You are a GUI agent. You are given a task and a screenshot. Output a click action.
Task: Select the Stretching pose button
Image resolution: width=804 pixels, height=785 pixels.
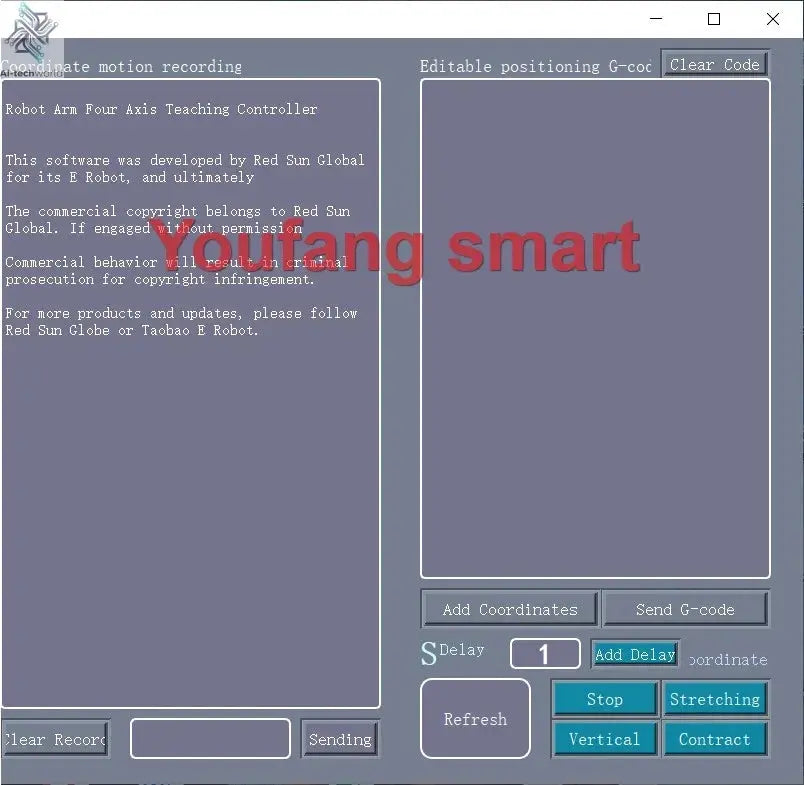[x=714, y=699]
